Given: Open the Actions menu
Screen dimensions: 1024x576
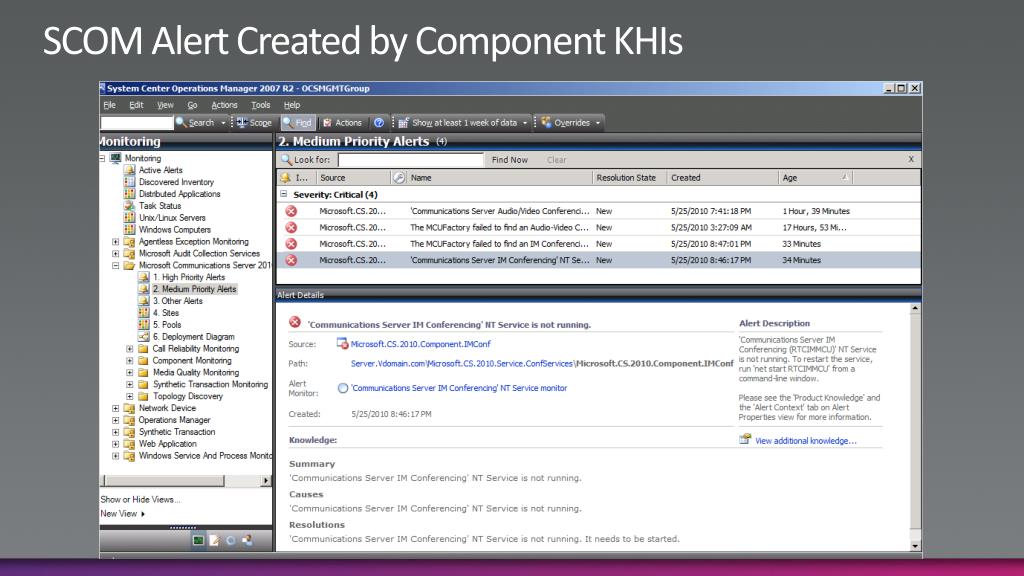Looking at the screenshot, I should tap(224, 105).
